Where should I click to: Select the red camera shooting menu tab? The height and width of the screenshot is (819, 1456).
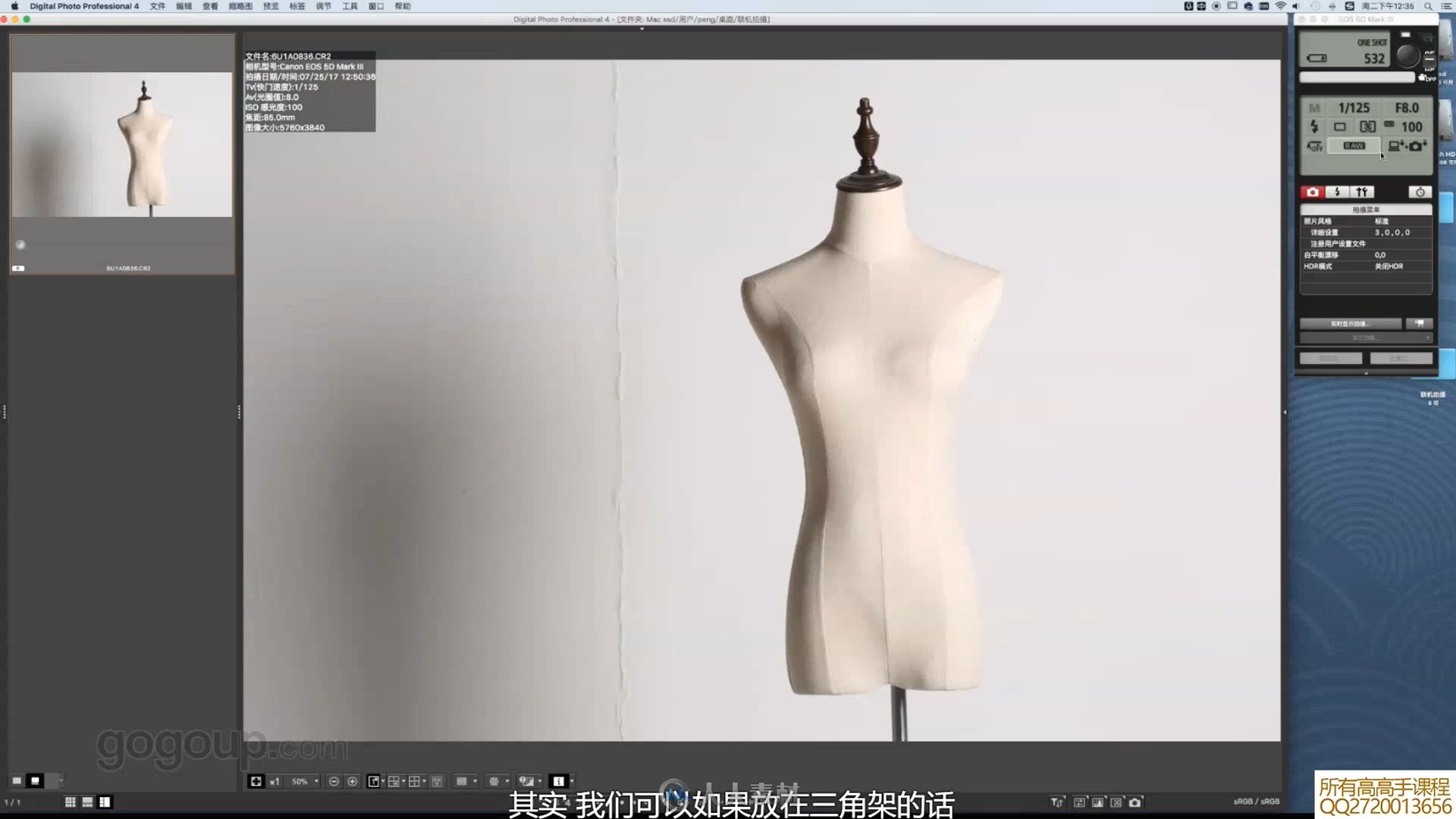1313,192
